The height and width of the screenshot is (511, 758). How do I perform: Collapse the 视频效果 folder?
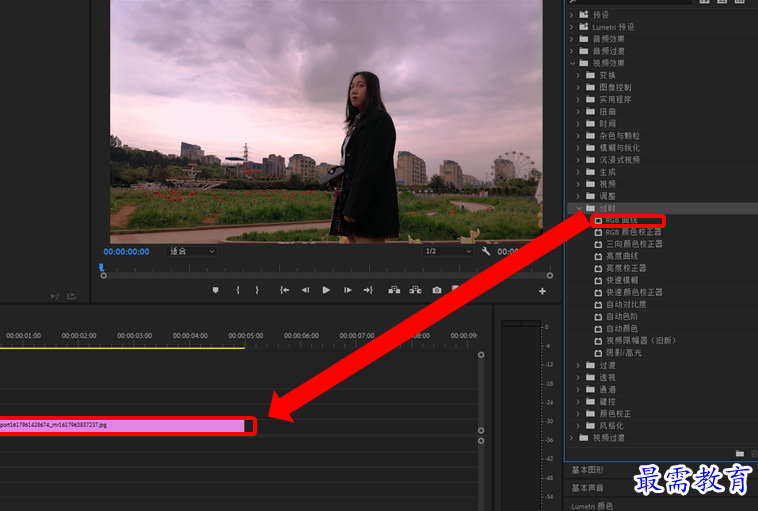tap(572, 63)
